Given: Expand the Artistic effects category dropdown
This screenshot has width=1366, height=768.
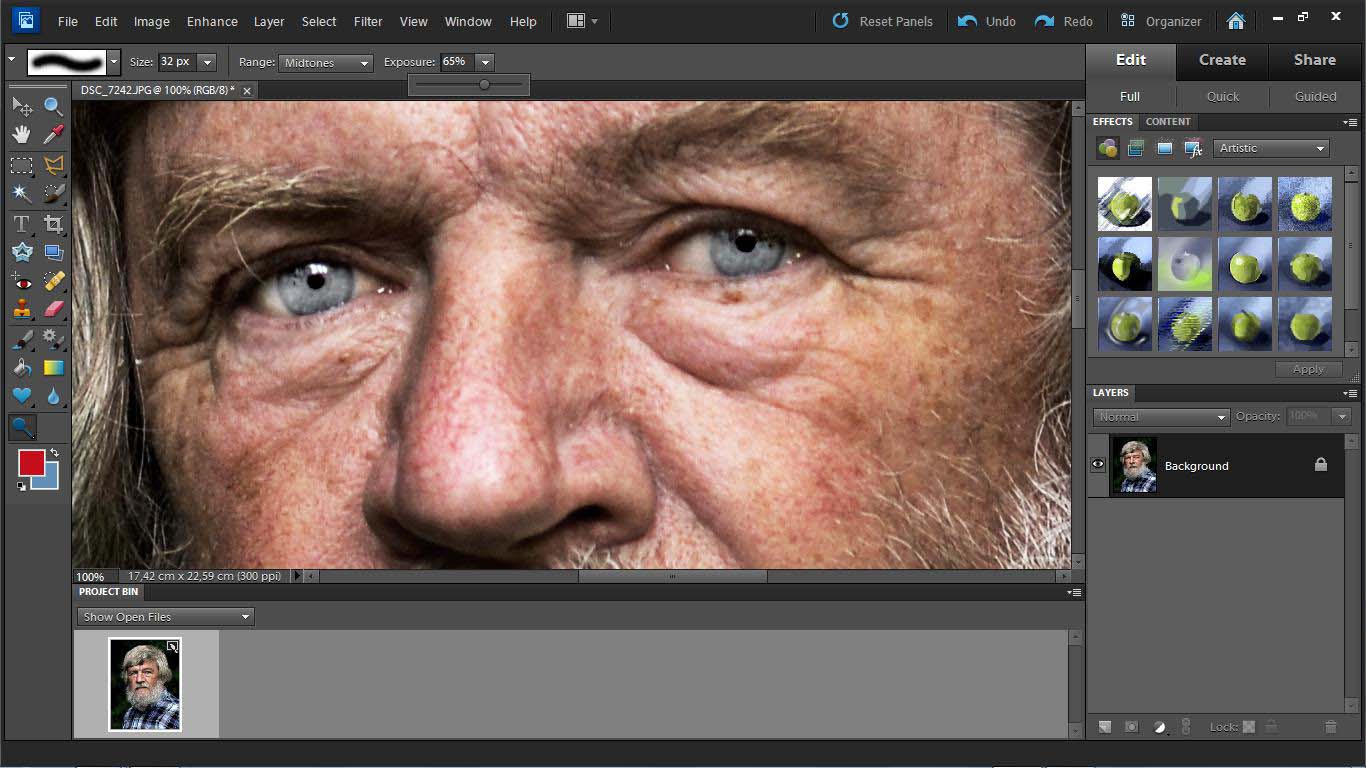Looking at the screenshot, I should [1271, 148].
